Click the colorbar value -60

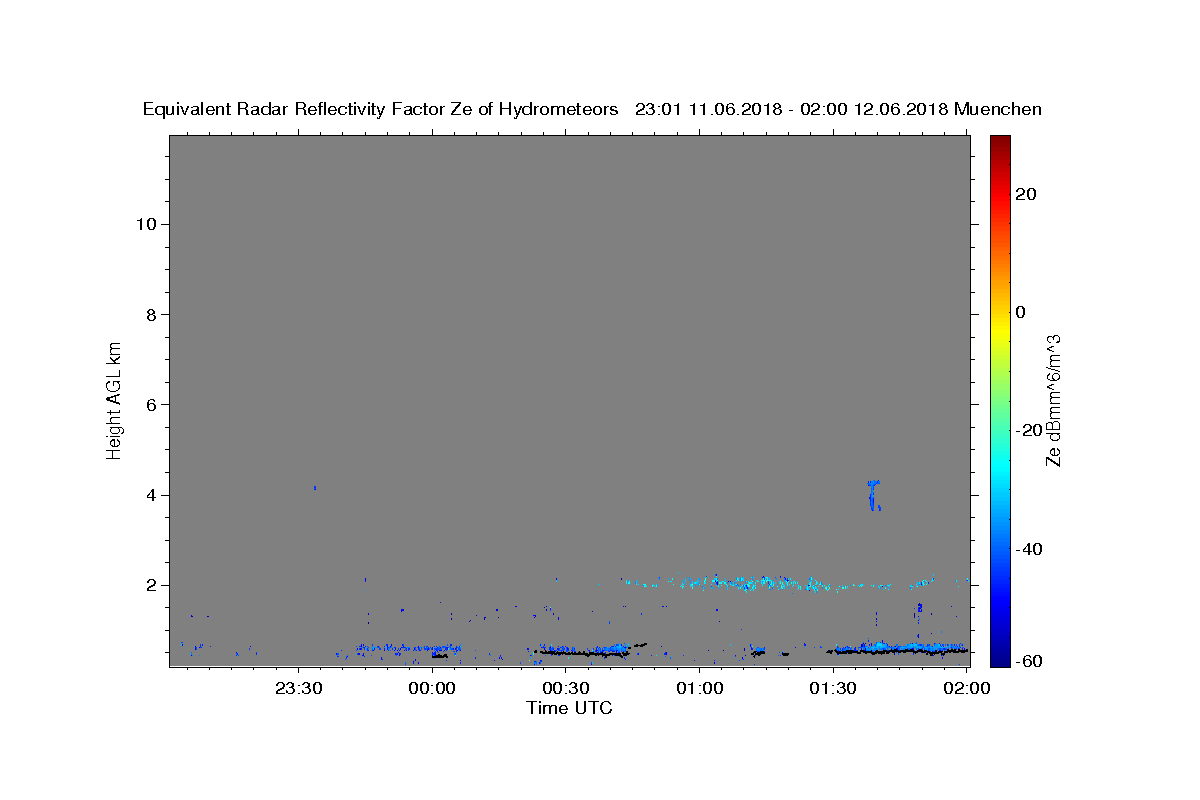pyautogui.click(x=1028, y=661)
